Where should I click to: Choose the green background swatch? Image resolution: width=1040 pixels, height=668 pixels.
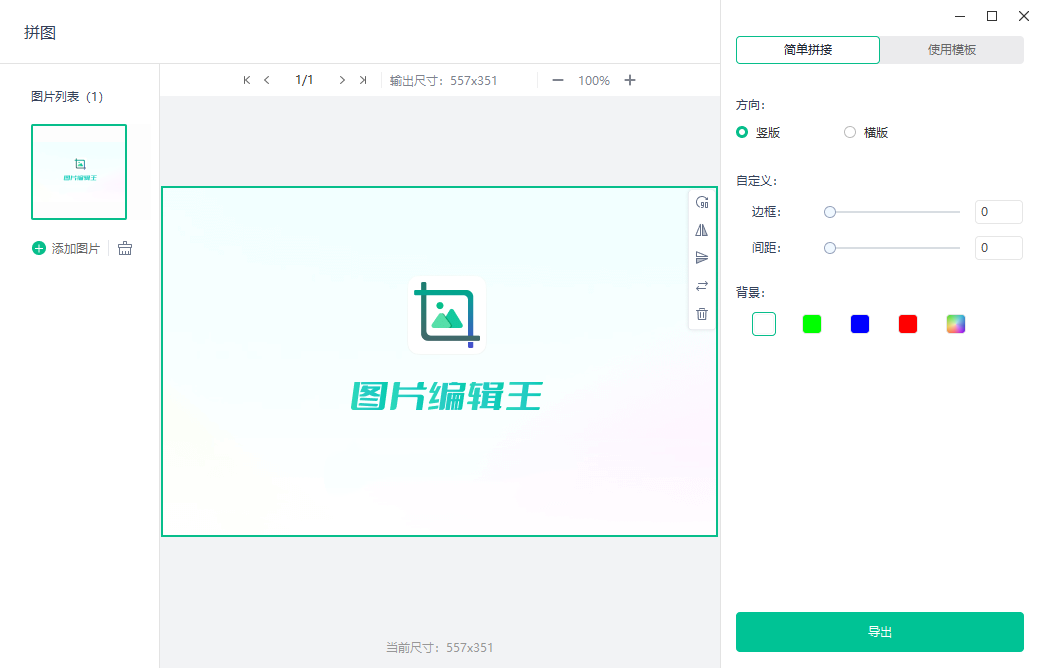coord(812,324)
